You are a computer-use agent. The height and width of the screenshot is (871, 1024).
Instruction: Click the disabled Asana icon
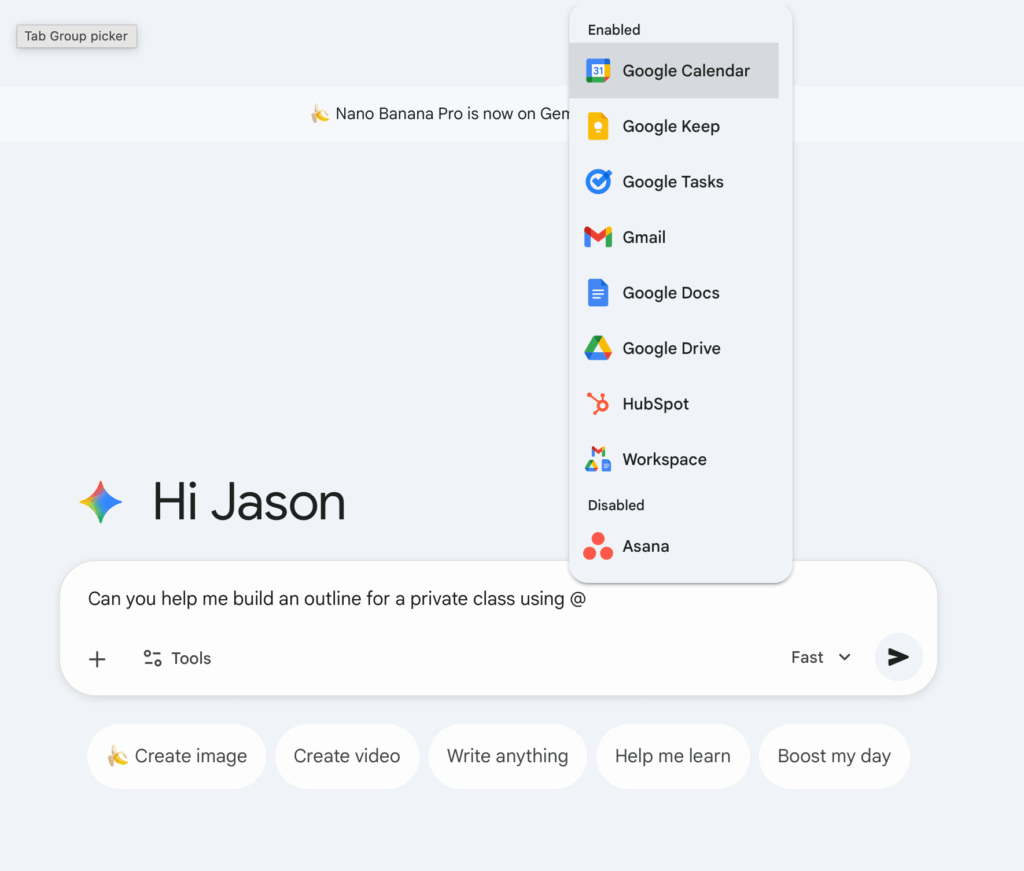point(598,546)
